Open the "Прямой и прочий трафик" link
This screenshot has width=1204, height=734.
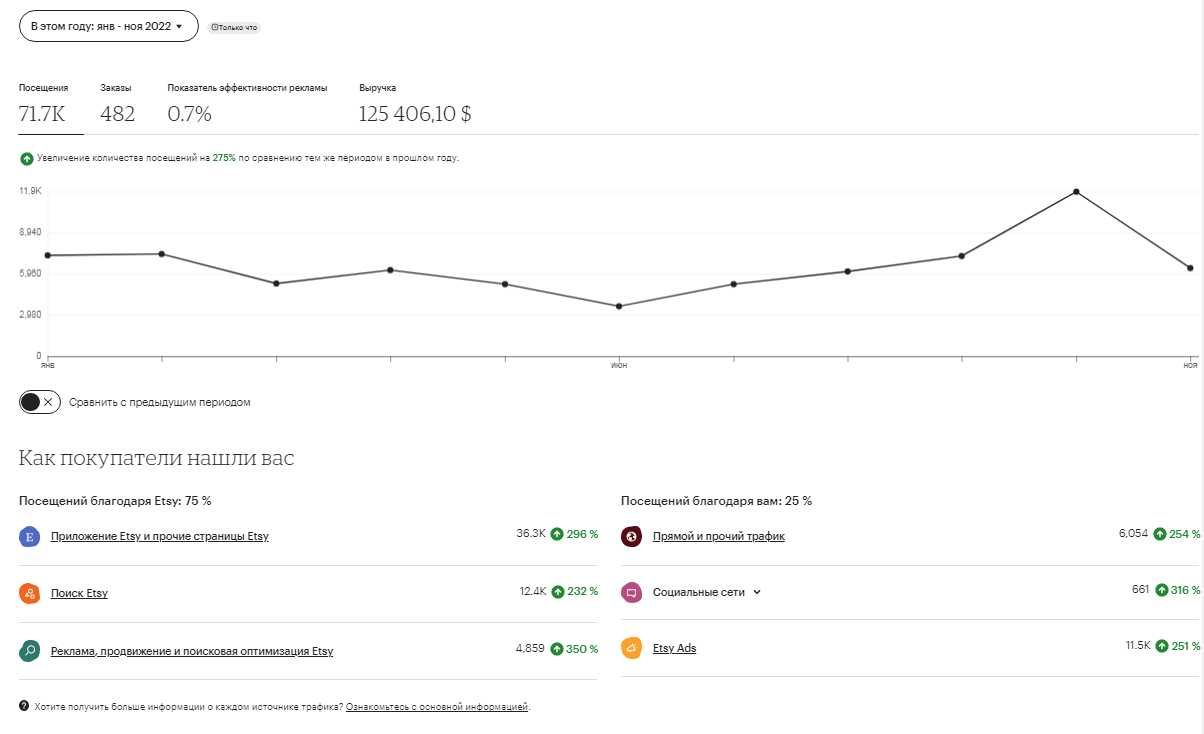(719, 536)
